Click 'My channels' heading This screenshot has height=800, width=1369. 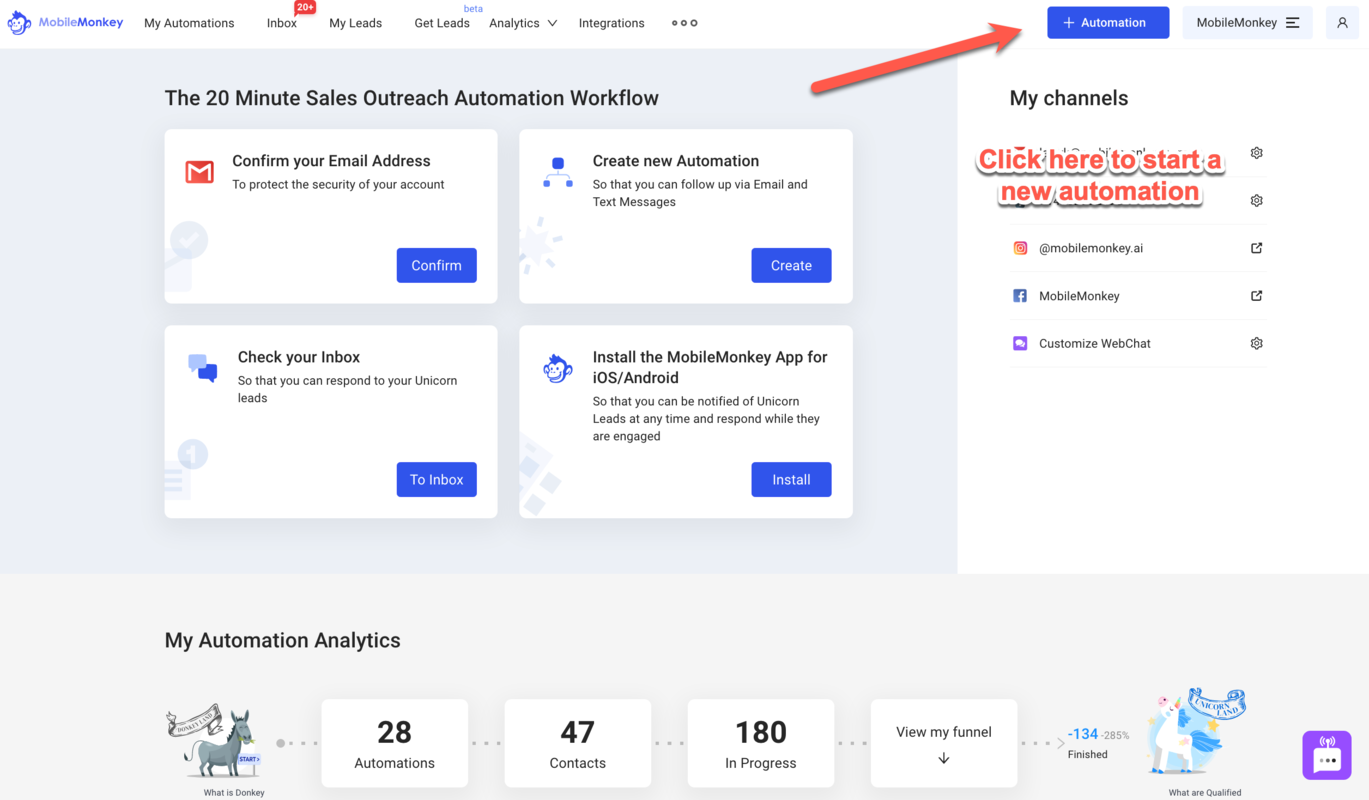pyautogui.click(x=1068, y=98)
